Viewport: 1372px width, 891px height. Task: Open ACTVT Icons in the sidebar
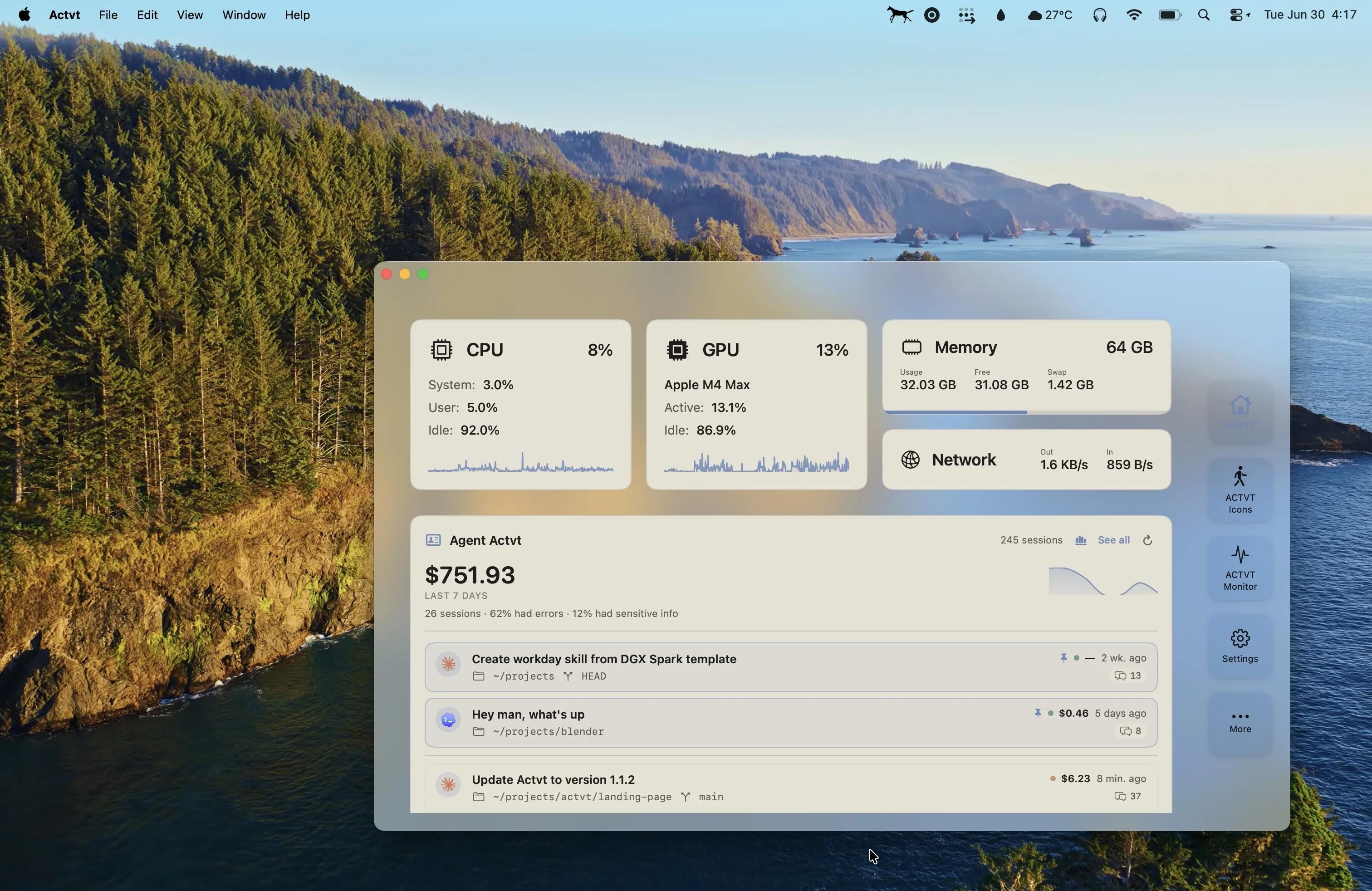pyautogui.click(x=1240, y=490)
